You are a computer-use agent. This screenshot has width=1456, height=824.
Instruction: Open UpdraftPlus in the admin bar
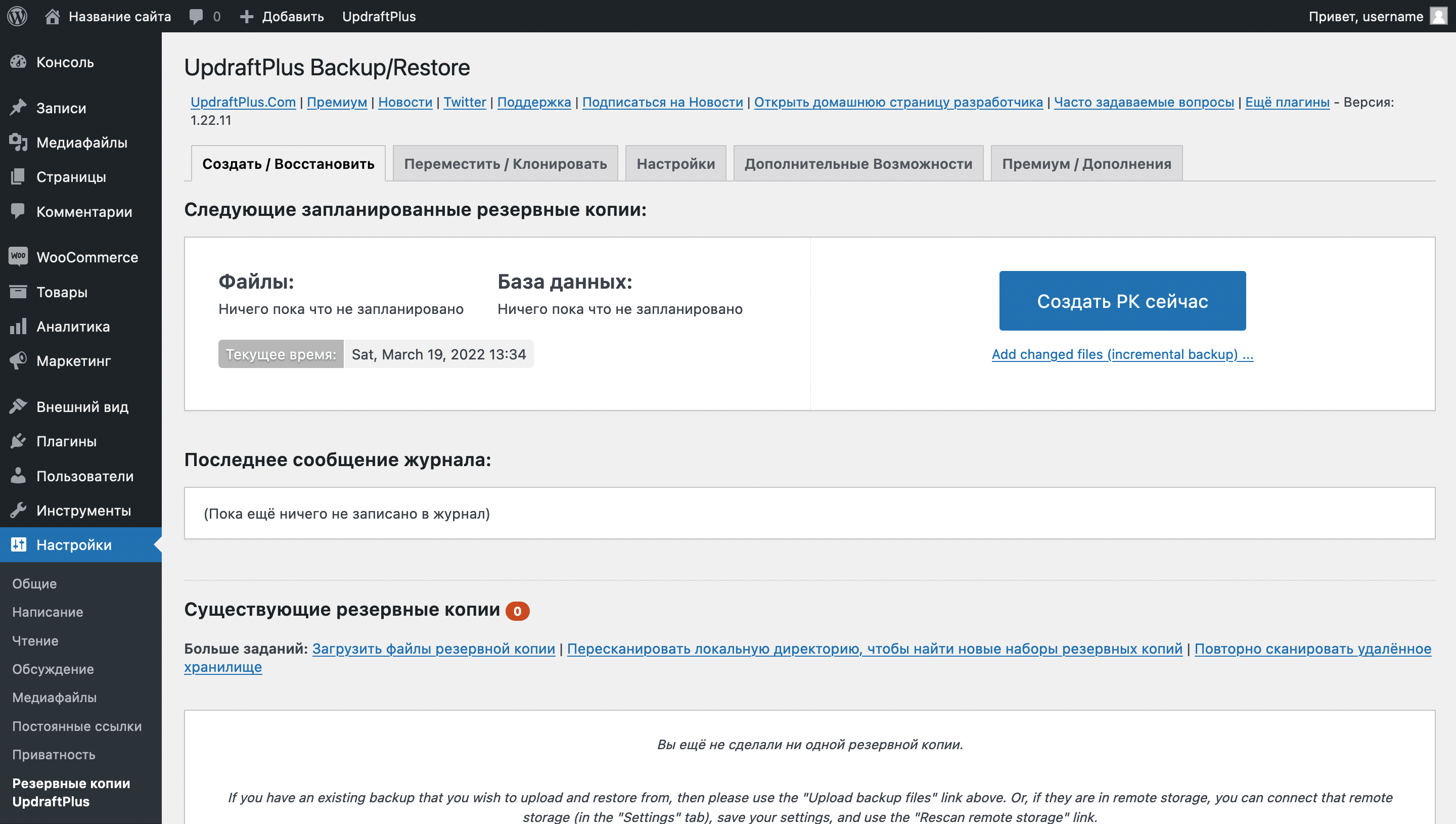[379, 16]
